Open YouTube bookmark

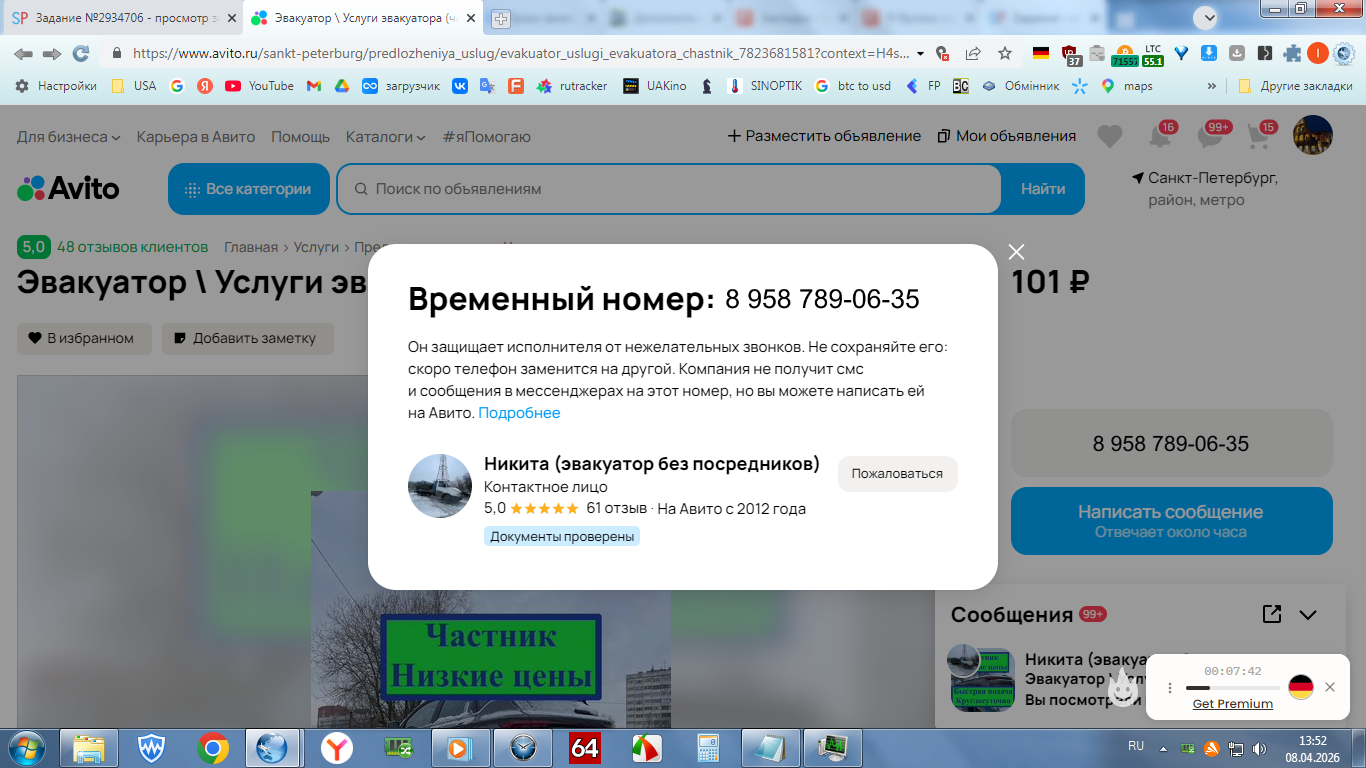pos(259,86)
